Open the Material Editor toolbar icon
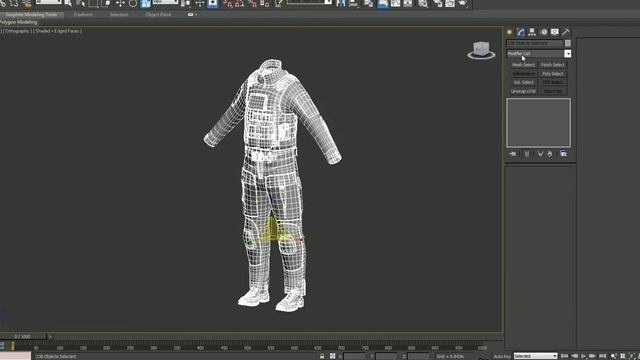Viewport: 640px width, 360px height. click(423, 3)
